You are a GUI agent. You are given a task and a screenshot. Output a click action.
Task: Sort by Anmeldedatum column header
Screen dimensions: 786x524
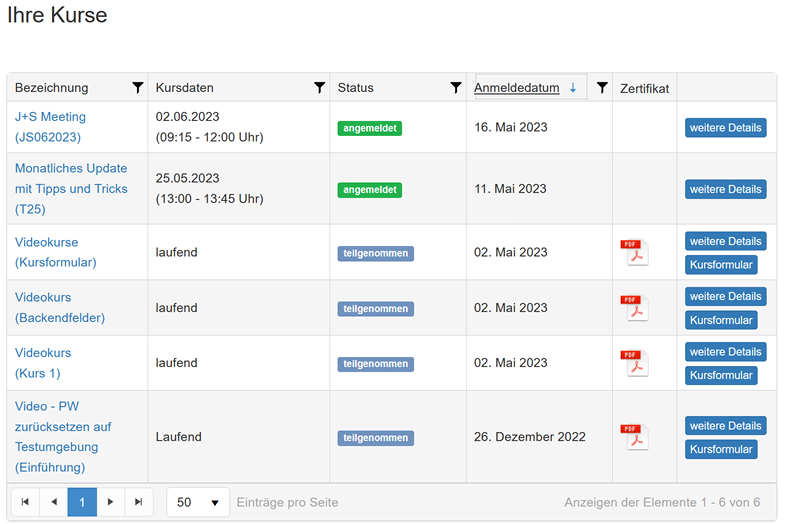(x=516, y=88)
